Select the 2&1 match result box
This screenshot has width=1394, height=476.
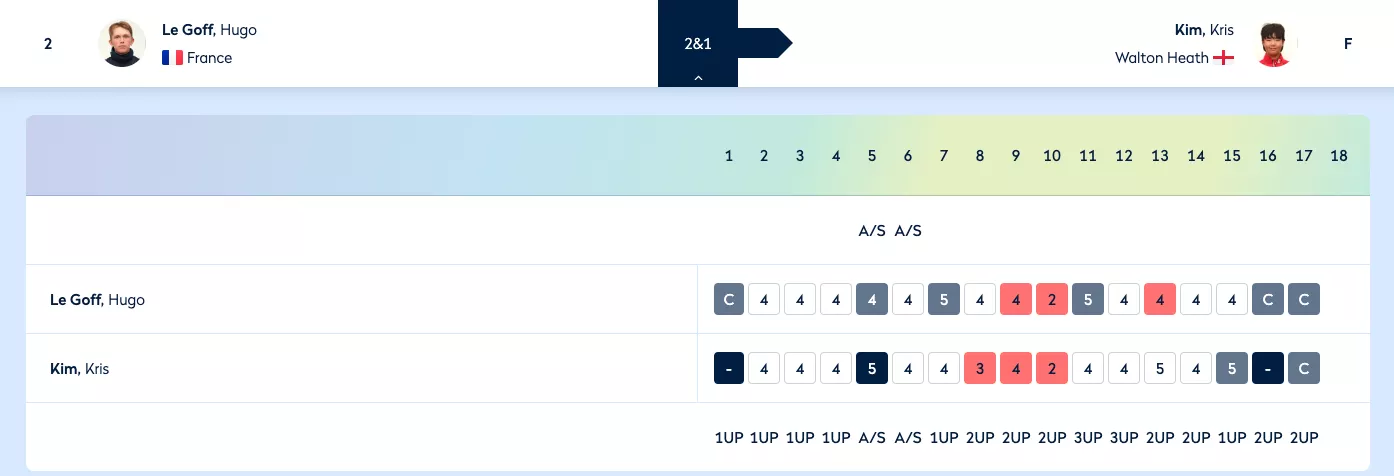698,43
